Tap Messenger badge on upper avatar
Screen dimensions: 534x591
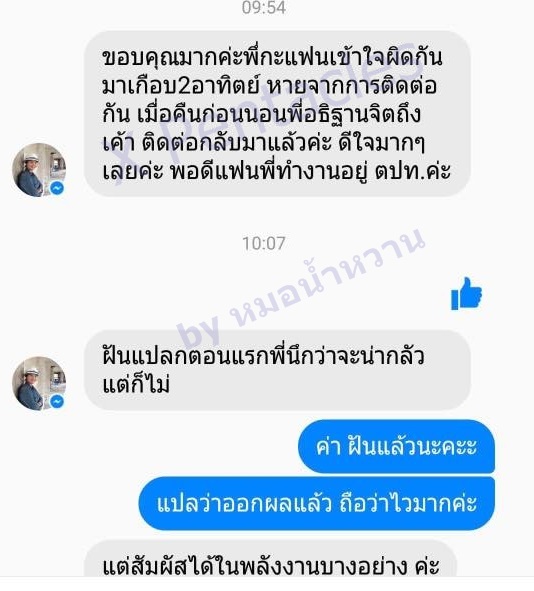click(57, 188)
